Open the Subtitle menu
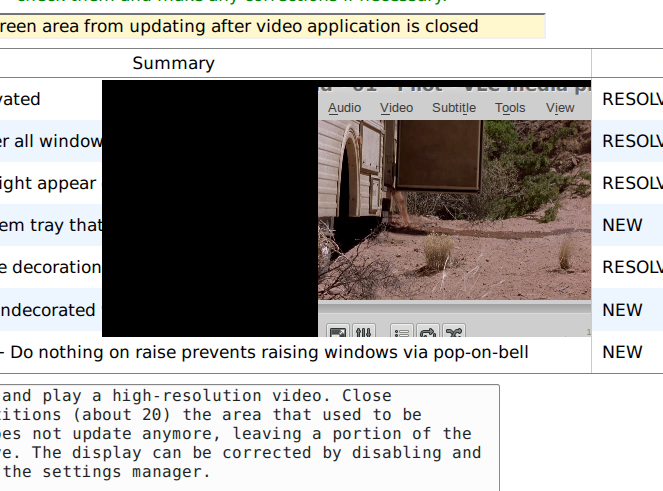 [x=454, y=108]
